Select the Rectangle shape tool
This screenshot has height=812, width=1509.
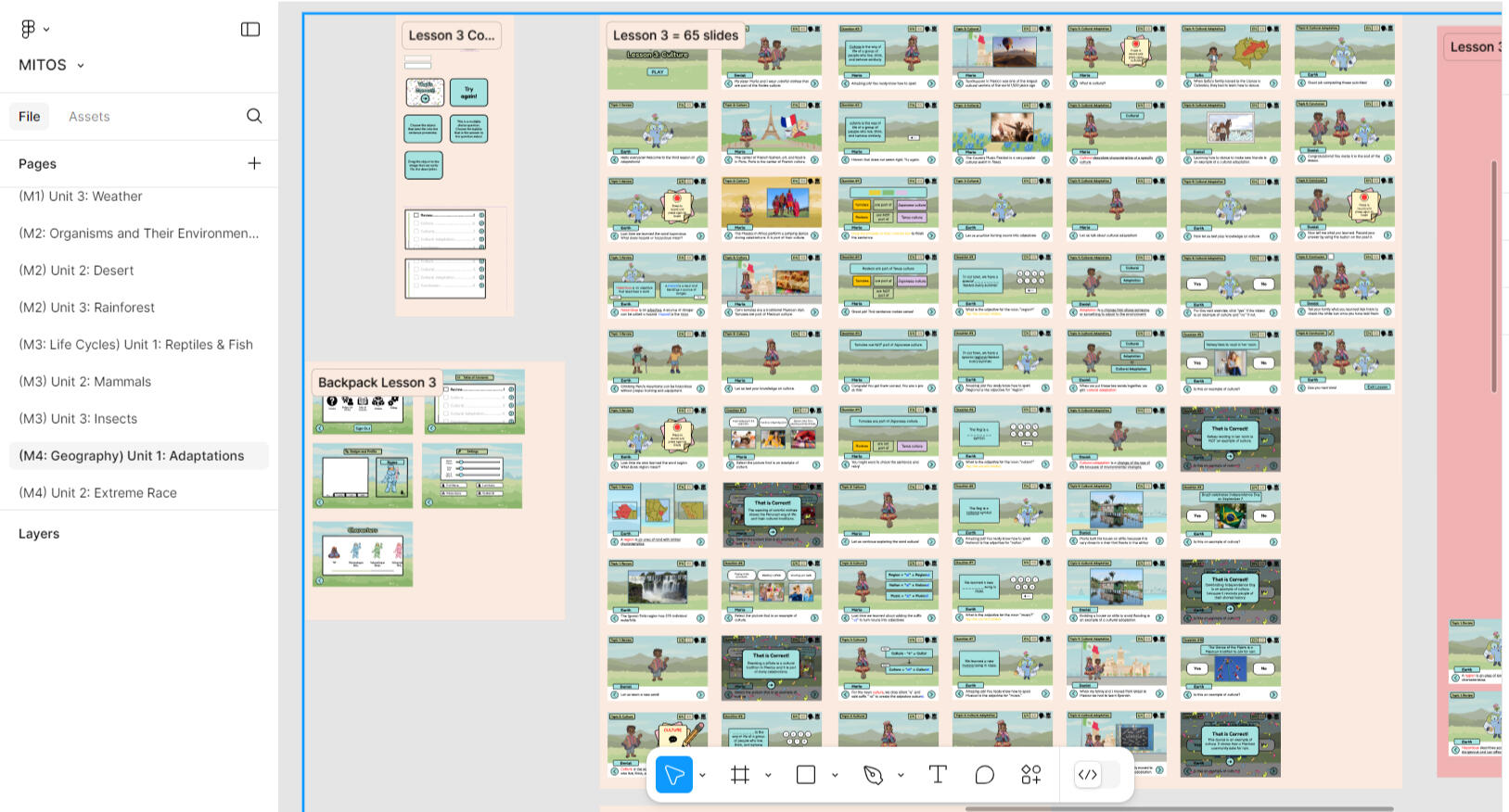[806, 775]
